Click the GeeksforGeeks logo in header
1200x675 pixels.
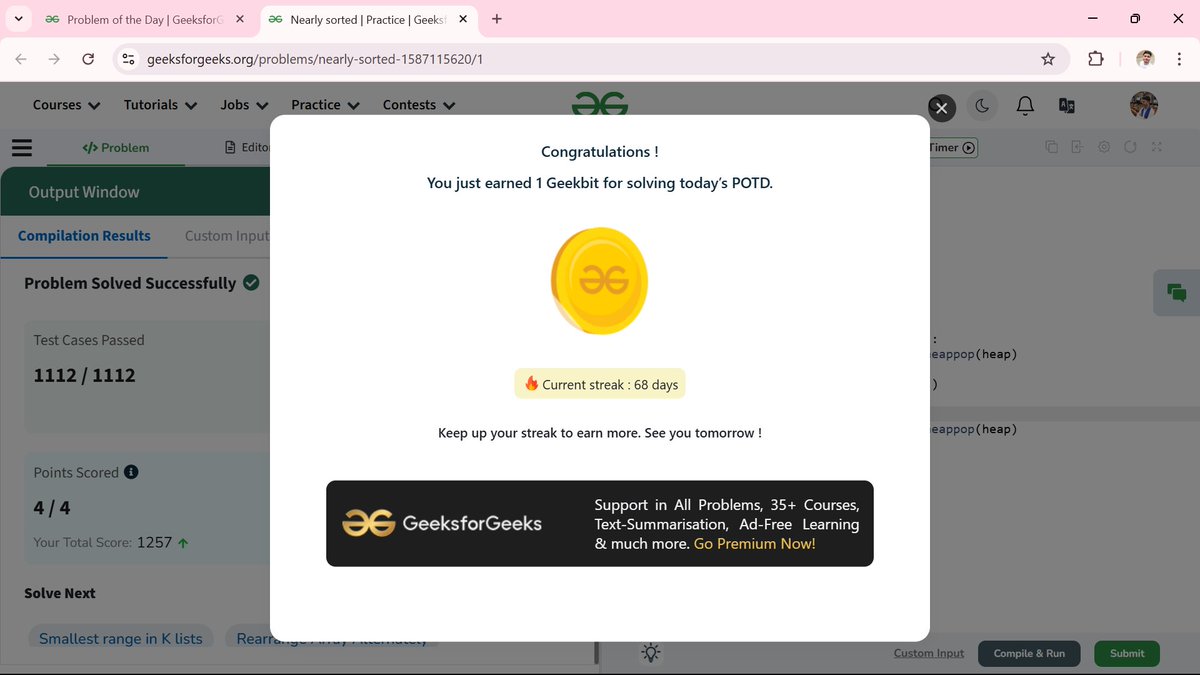point(600,103)
